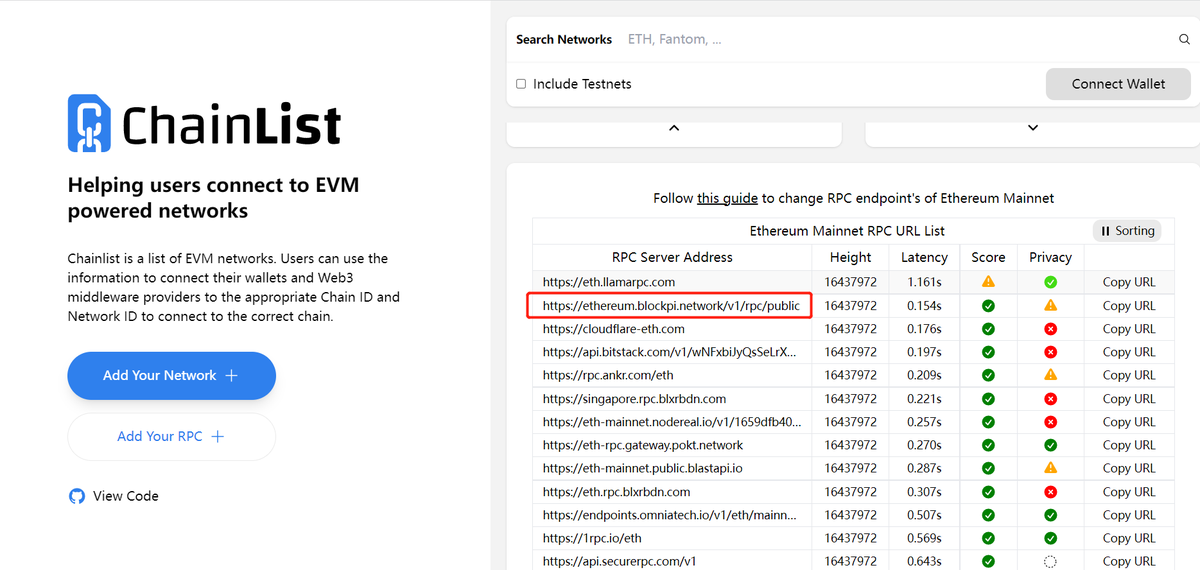Viewport: 1200px width, 570px height.
Task: Copy URL for eth-mainnet.public.blastapi.io
Action: tap(1129, 468)
